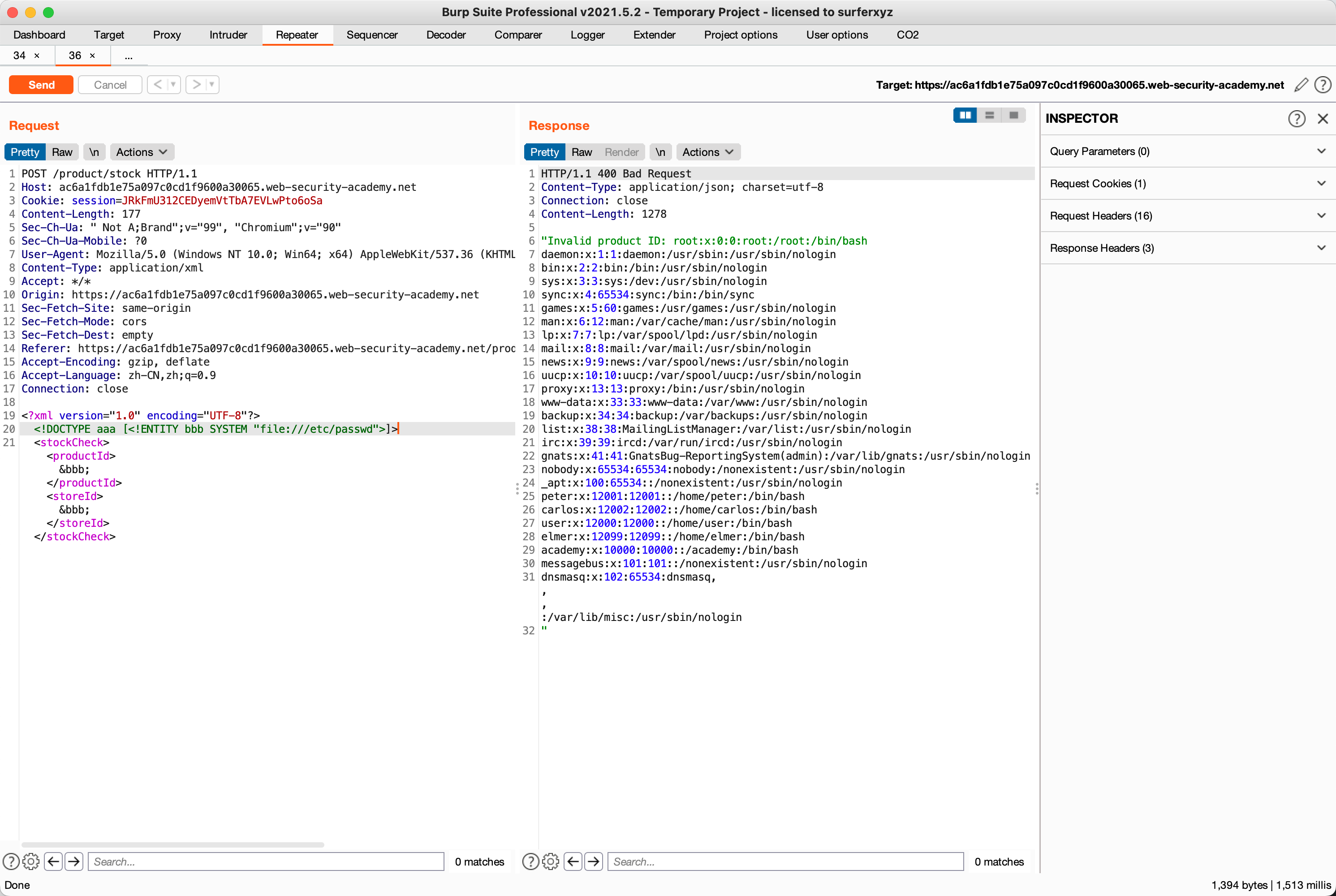Open Project options tab
Viewport: 1336px width, 896px height.
pyautogui.click(x=741, y=35)
